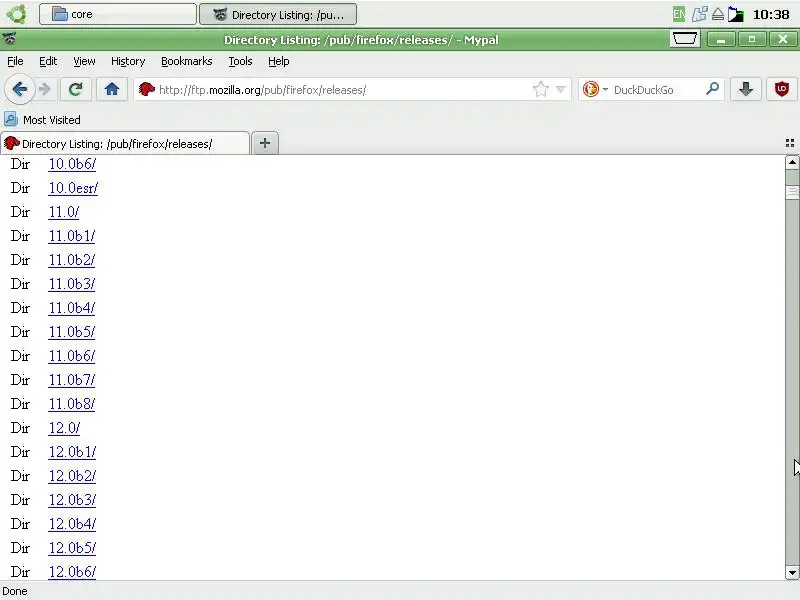Open the 10.0esr/ directory link
This screenshot has height=600, width=800.
click(x=73, y=188)
